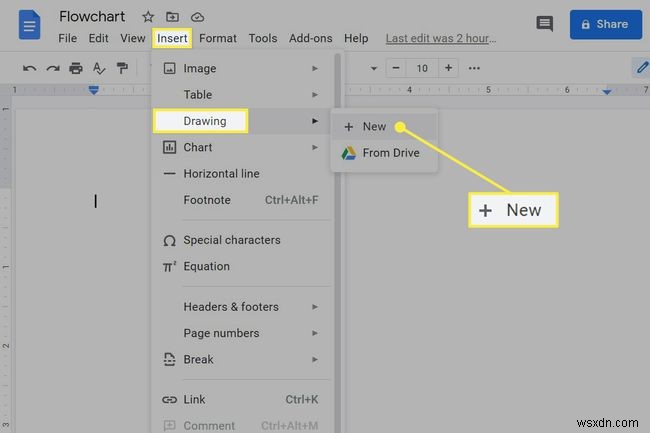Click the Horizontal line dash icon
The height and width of the screenshot is (433, 650).
pos(170,174)
